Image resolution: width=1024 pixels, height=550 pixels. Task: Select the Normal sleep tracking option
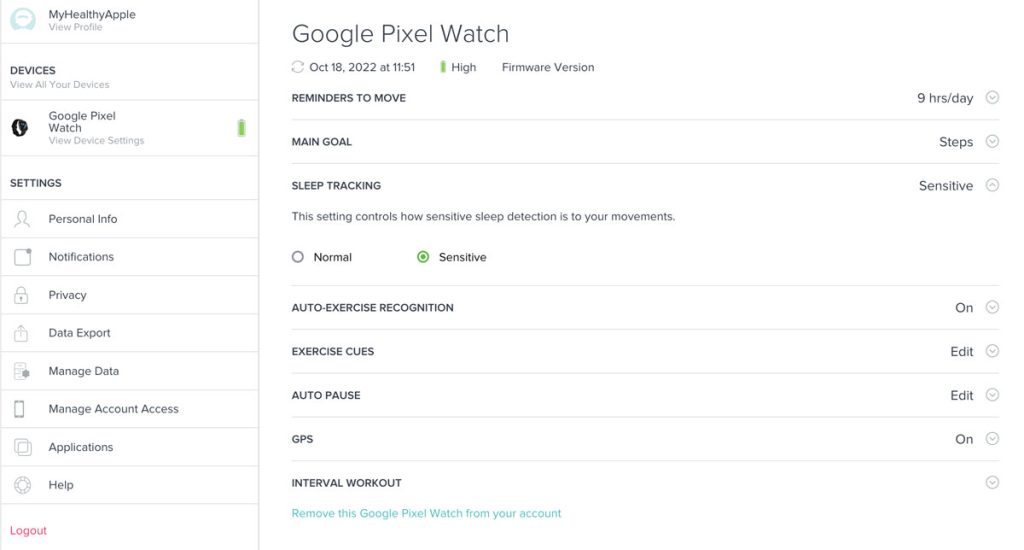(298, 257)
